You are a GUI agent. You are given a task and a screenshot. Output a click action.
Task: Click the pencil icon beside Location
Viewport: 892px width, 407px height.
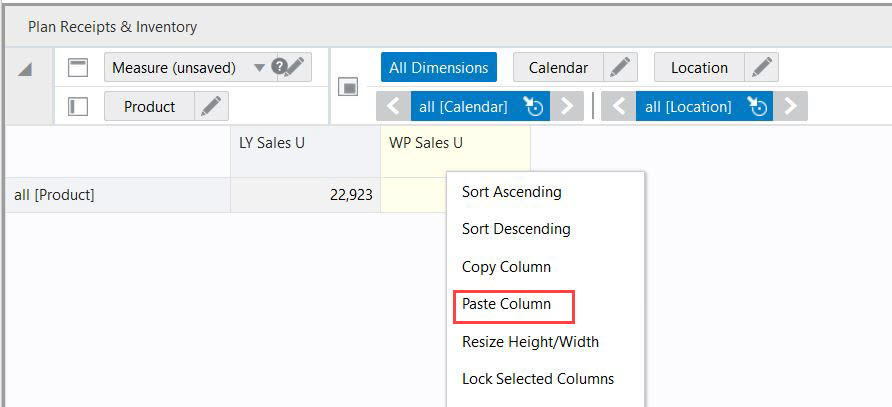click(x=762, y=68)
